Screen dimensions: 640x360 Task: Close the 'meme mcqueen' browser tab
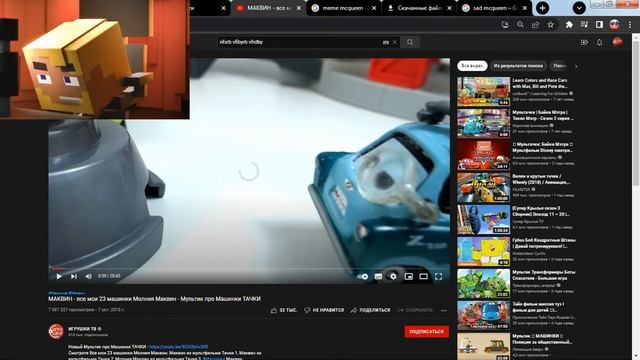click(x=374, y=8)
